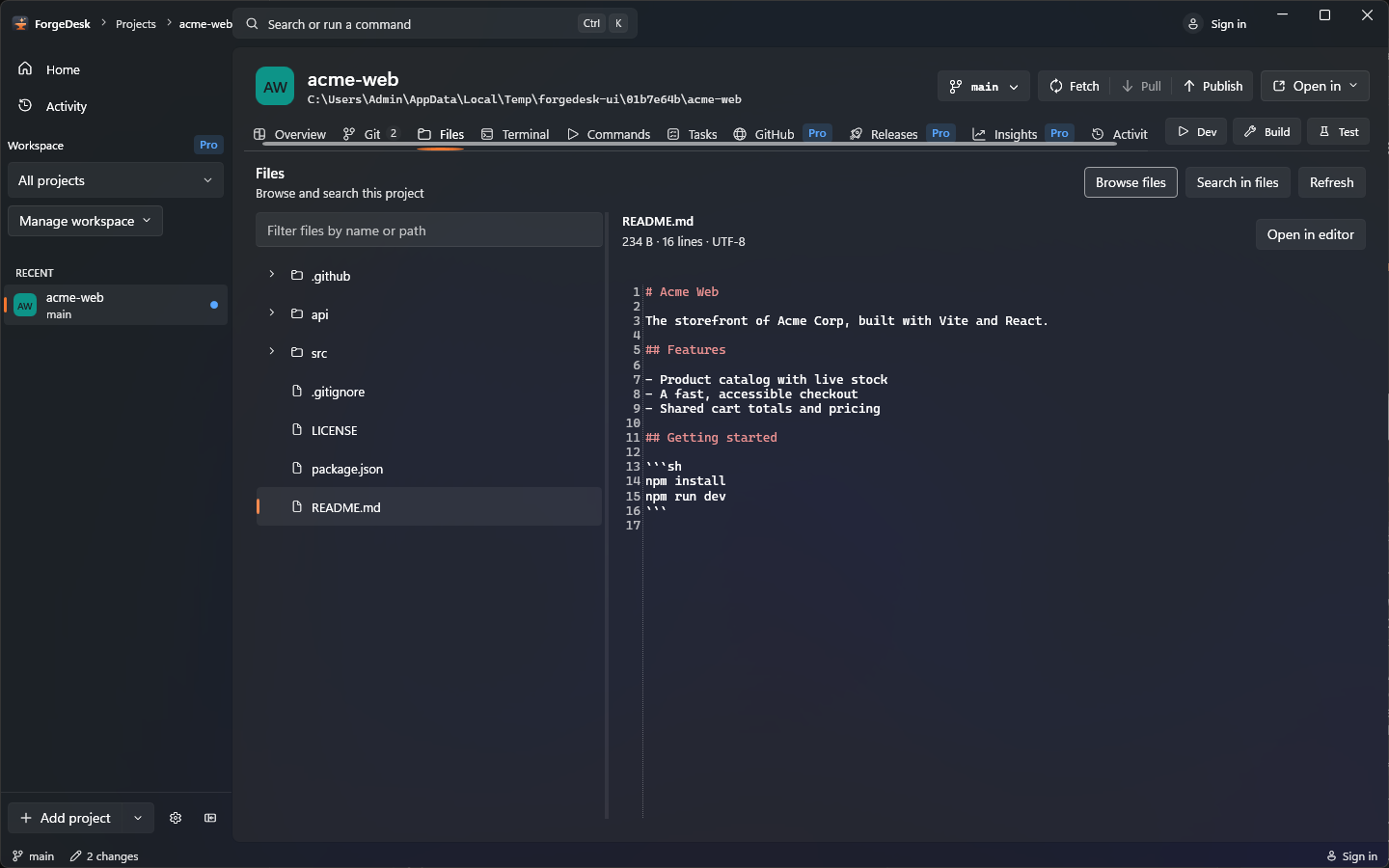Refresh the file list
The width and height of the screenshot is (1389, 868).
[x=1331, y=182]
